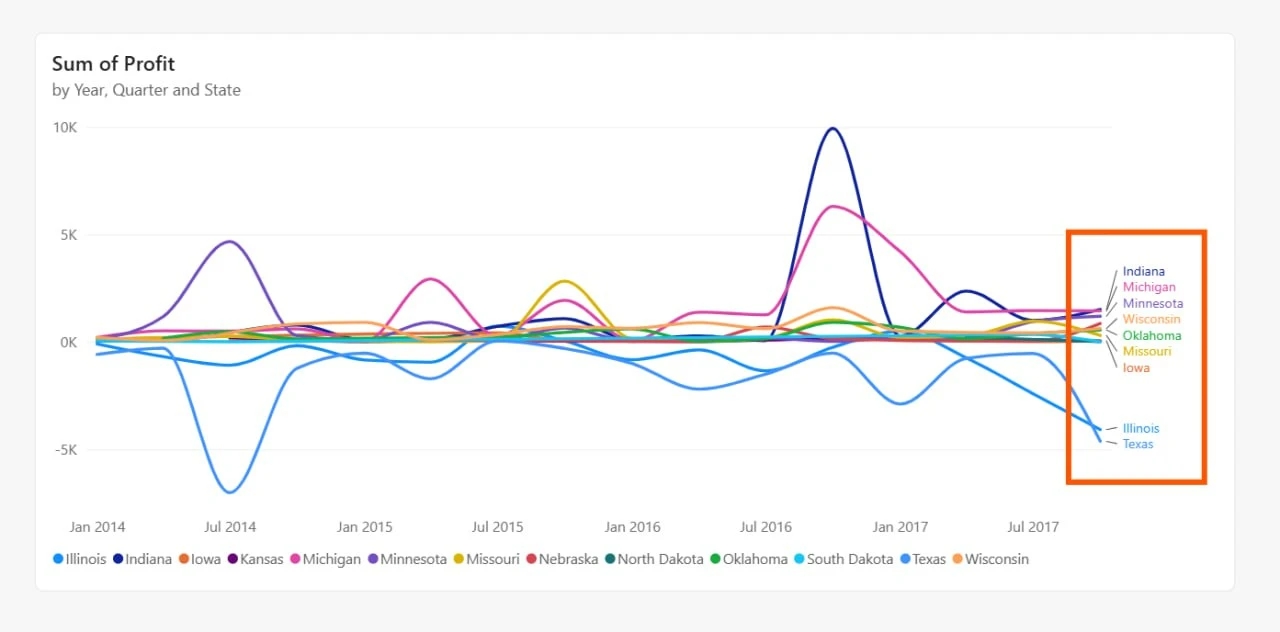The image size is (1280, 632).
Task: Click the Sum of Profit chart title
Action: coord(113,64)
